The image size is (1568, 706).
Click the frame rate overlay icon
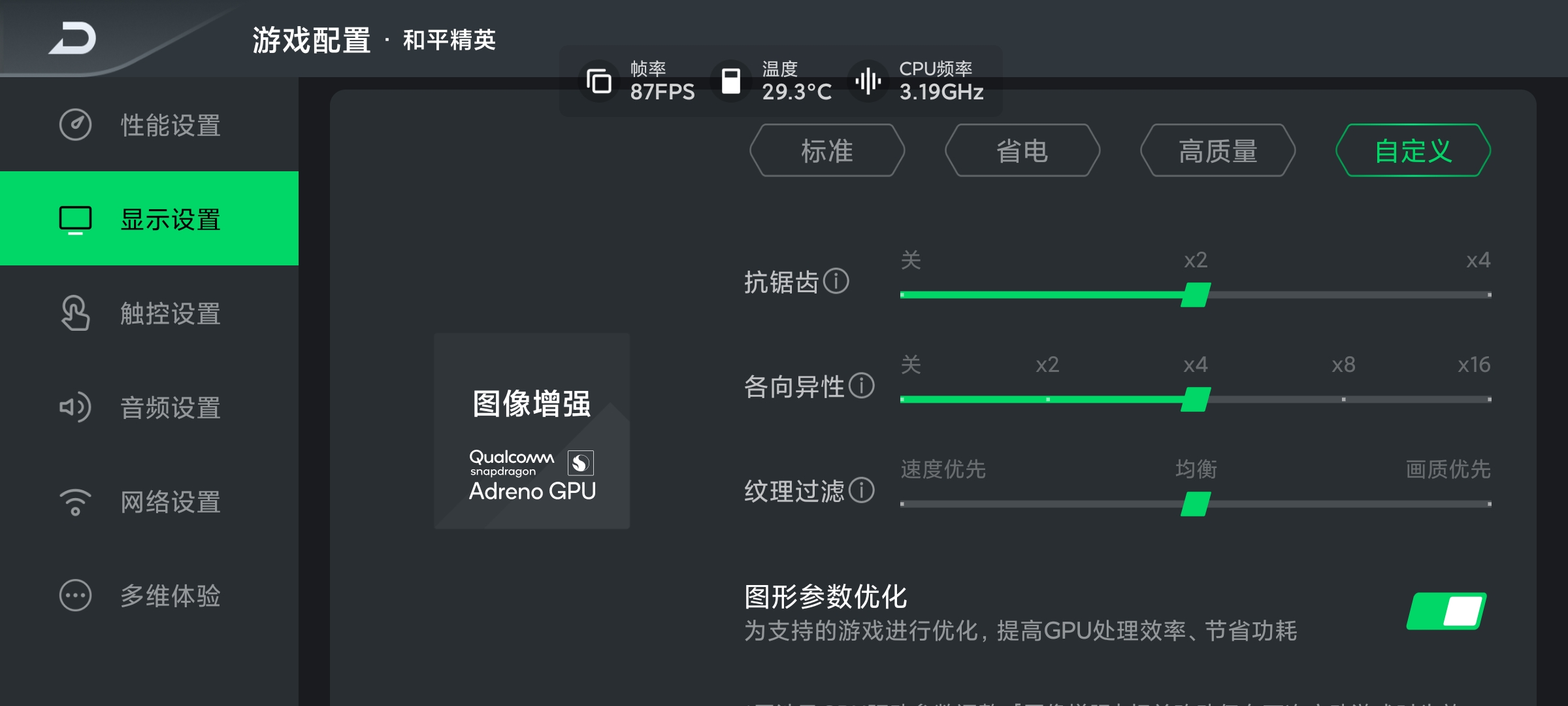599,81
